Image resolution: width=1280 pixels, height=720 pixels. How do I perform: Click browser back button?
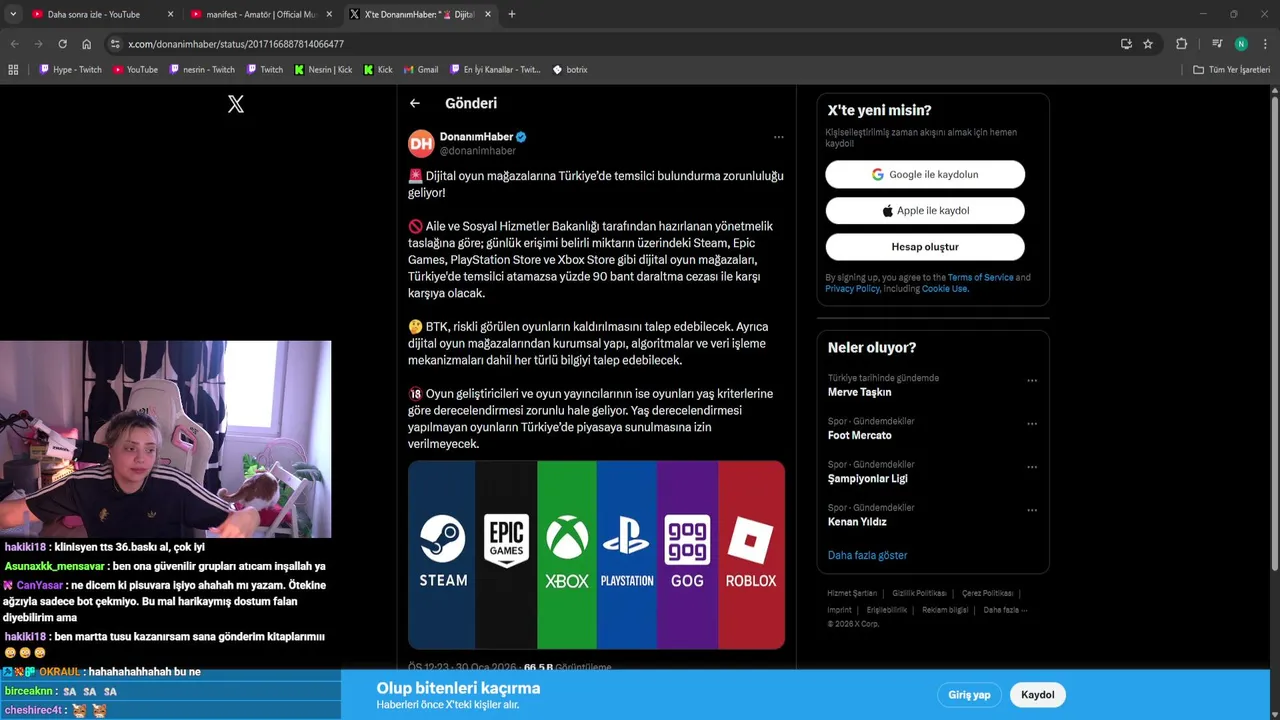(14, 44)
